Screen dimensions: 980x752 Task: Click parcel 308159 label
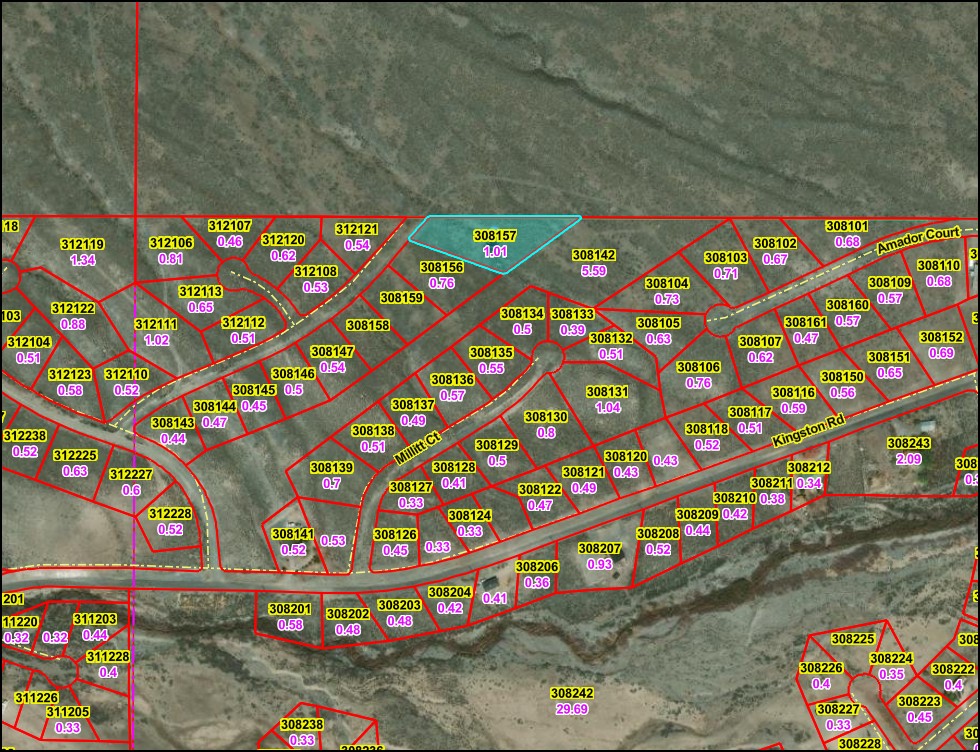coord(402,298)
